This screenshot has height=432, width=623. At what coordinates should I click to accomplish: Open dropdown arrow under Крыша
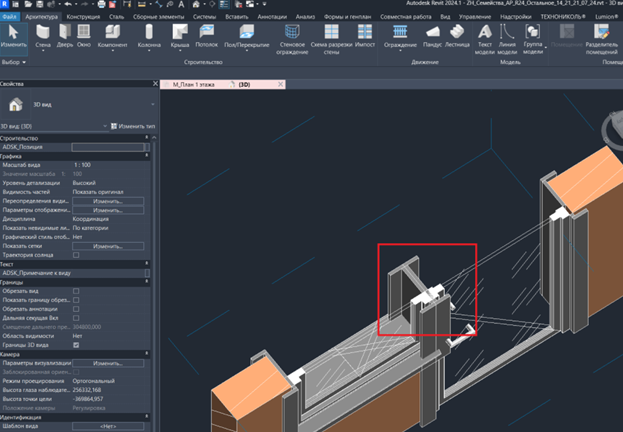coord(180,51)
